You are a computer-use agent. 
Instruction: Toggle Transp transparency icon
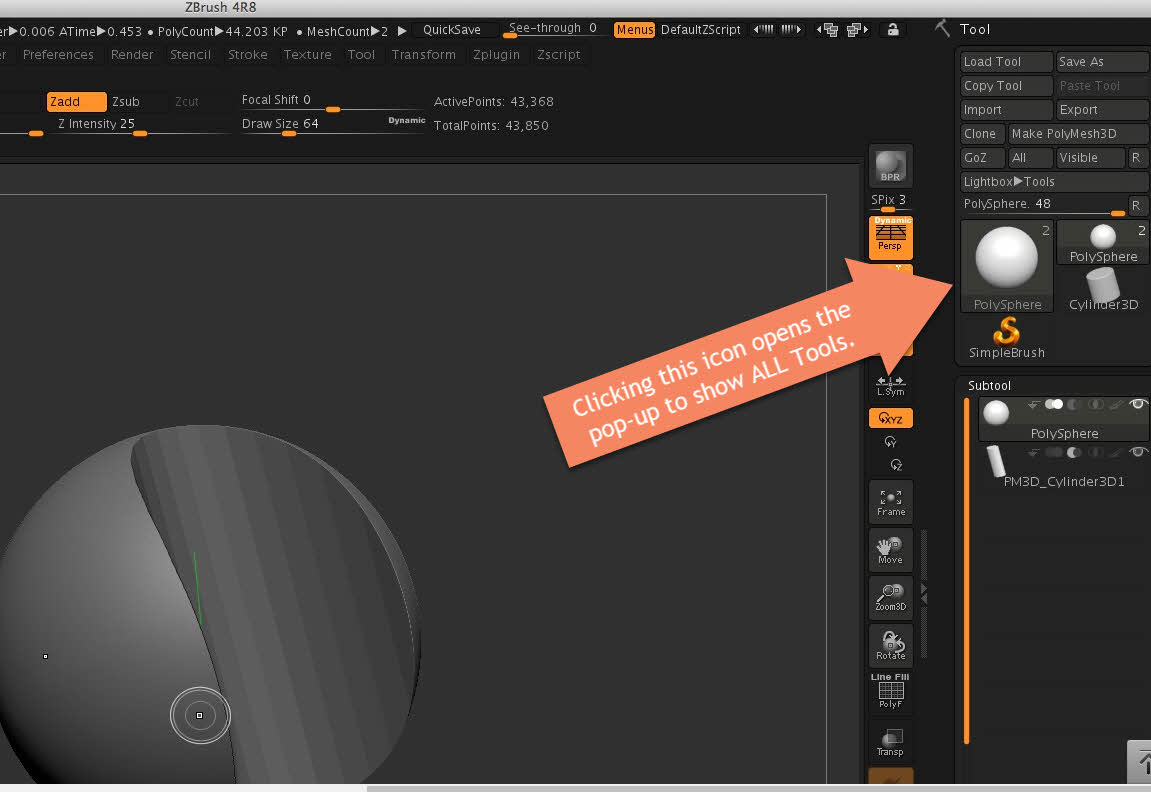(890, 741)
